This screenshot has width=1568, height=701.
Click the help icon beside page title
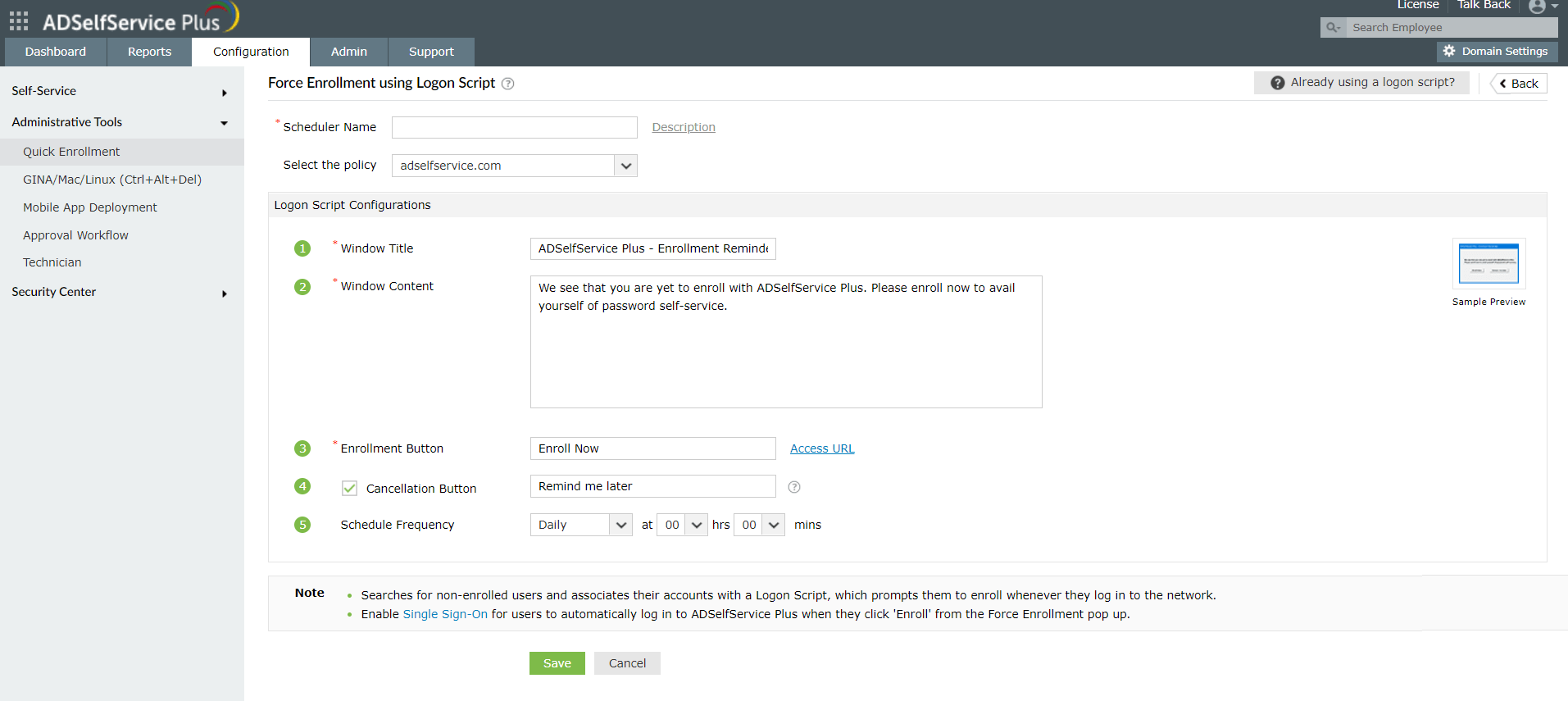click(508, 84)
